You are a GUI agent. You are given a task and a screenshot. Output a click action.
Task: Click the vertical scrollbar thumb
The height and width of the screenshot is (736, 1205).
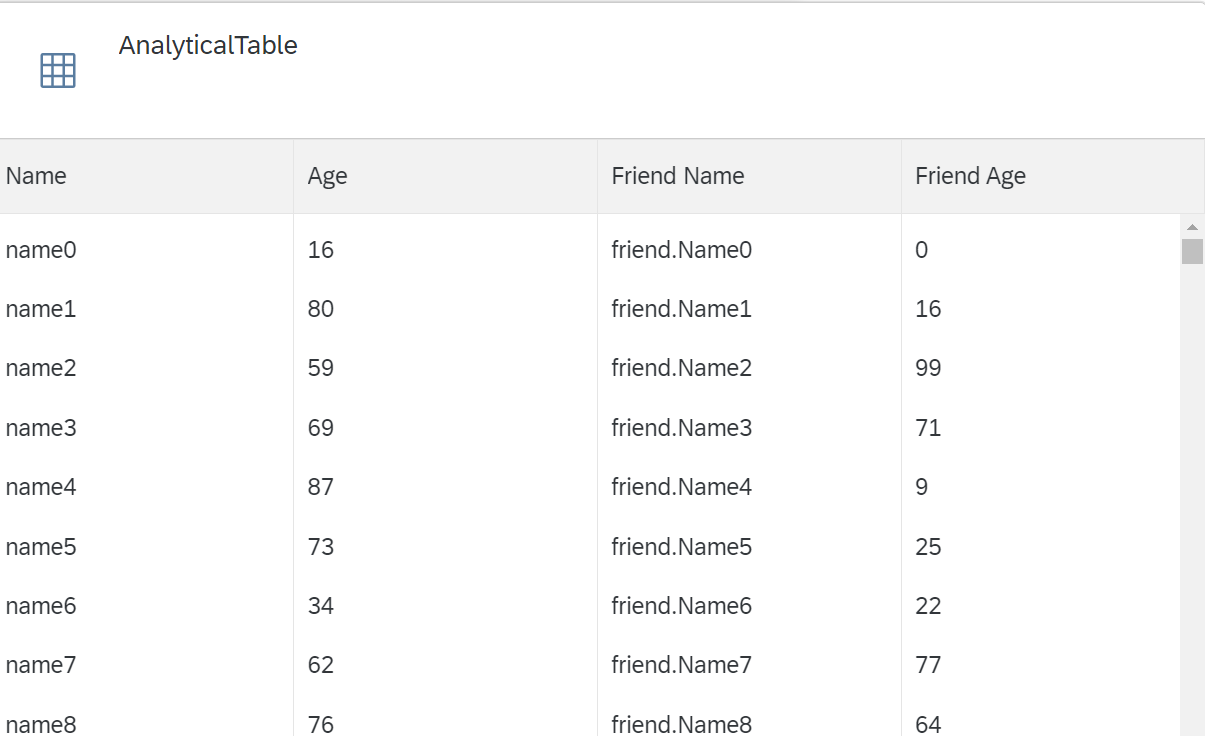pos(1192,251)
